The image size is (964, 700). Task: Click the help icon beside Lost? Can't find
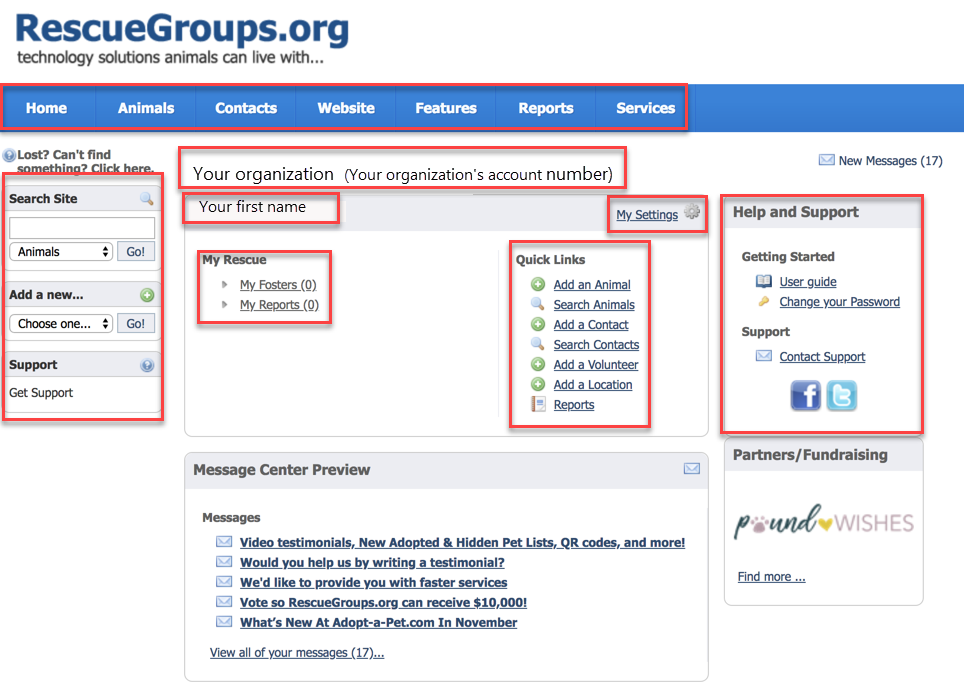coord(9,155)
